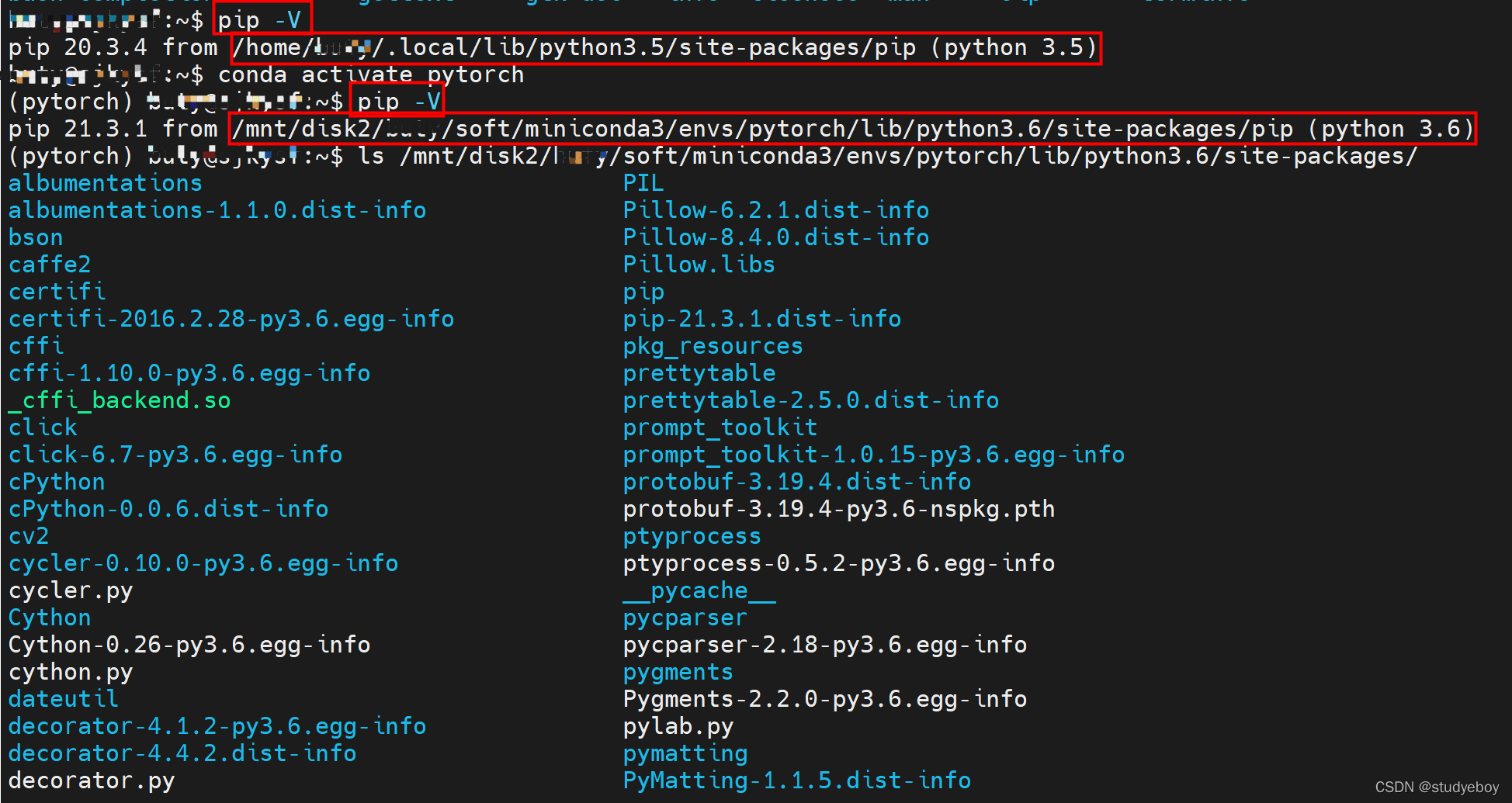Click the blue ptyprocess directory entry
This screenshot has width=1512, height=803.
tap(692, 536)
